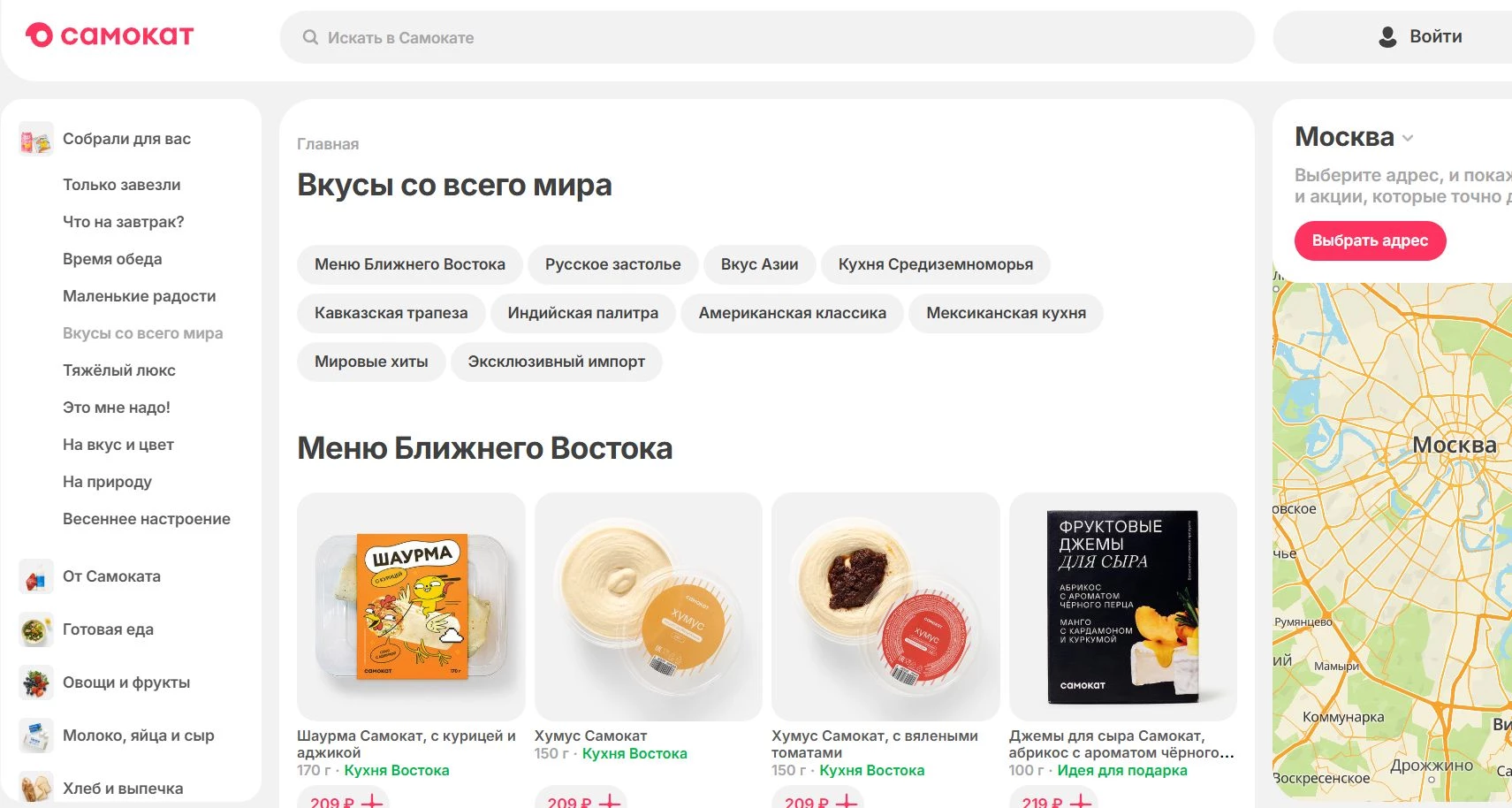Open the 'От Самоката' category icon
Viewport: 1512px width, 808px height.
click(x=36, y=576)
